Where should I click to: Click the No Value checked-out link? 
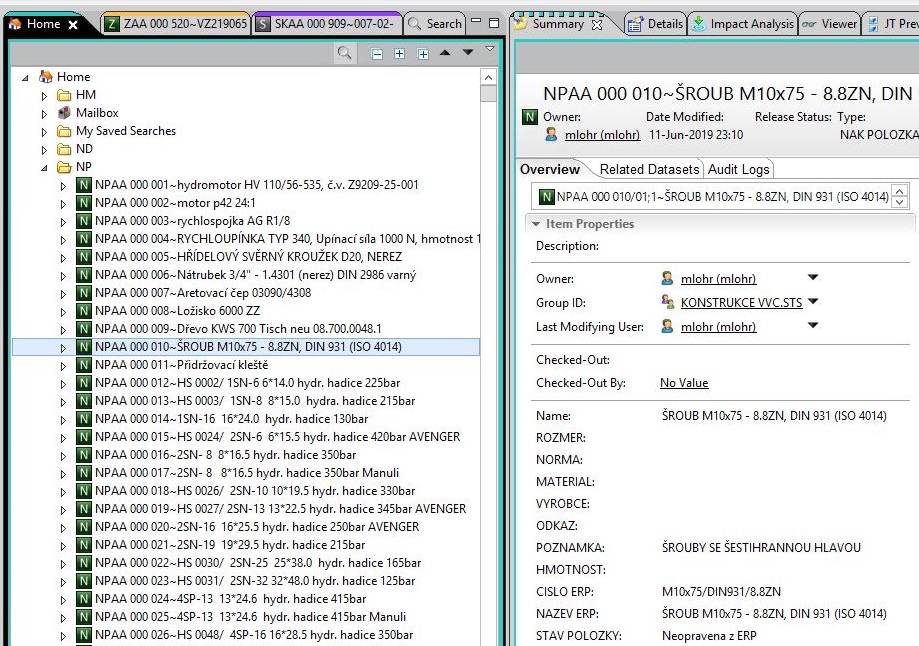coord(684,383)
